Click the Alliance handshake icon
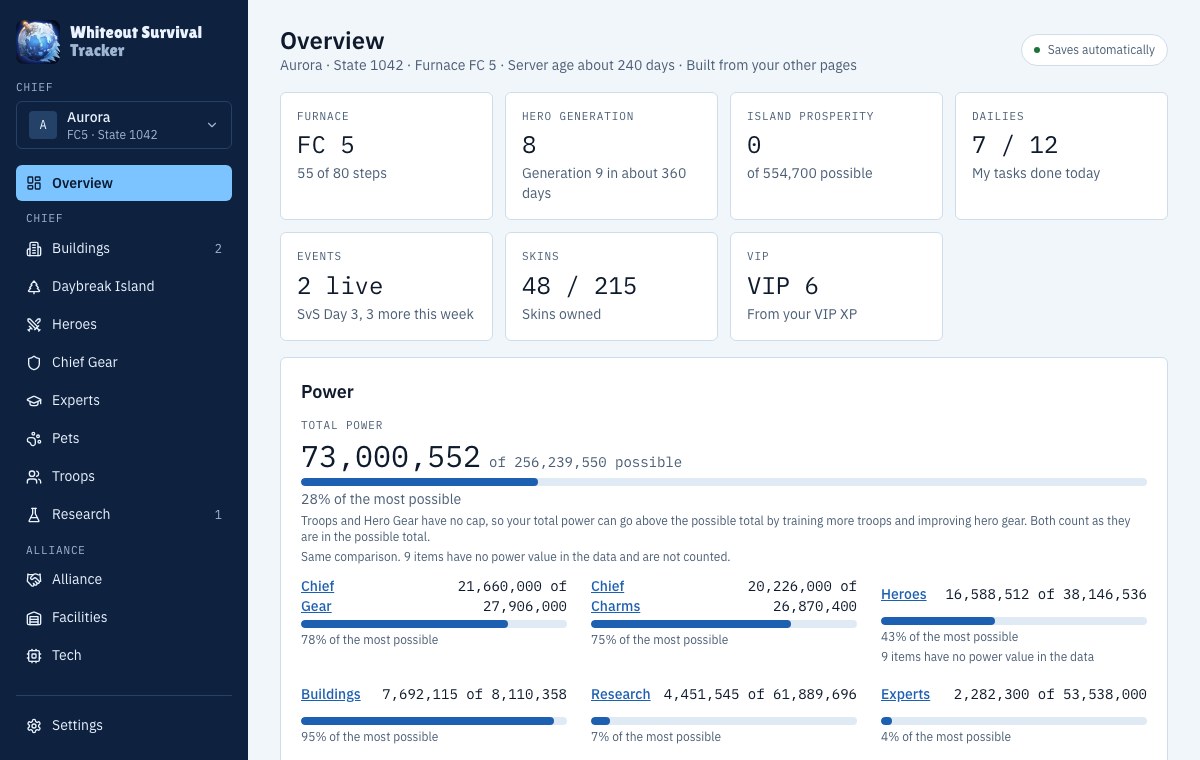Viewport: 1200px width, 760px height. [x=34, y=579]
